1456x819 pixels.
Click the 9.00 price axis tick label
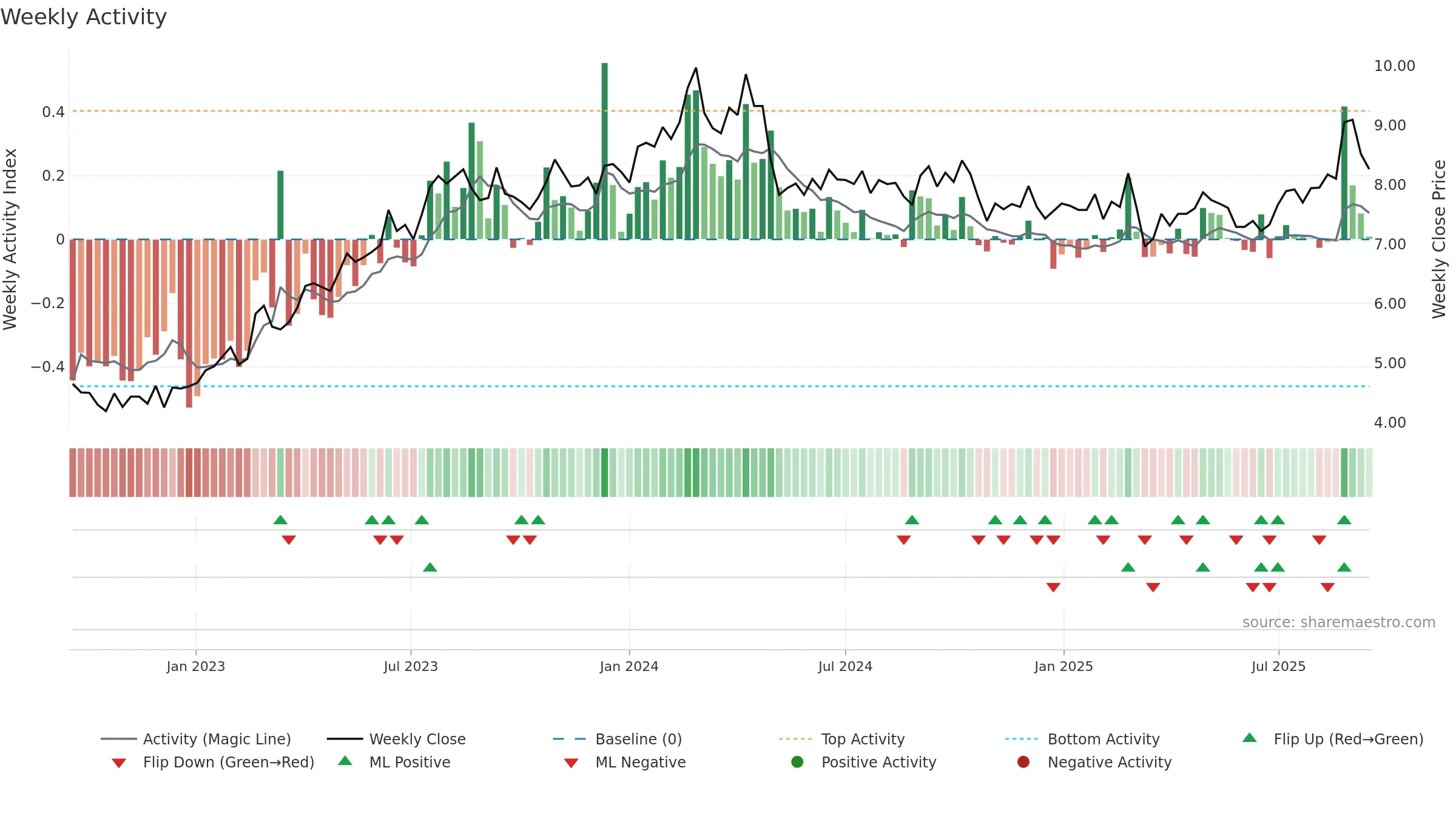(1390, 125)
